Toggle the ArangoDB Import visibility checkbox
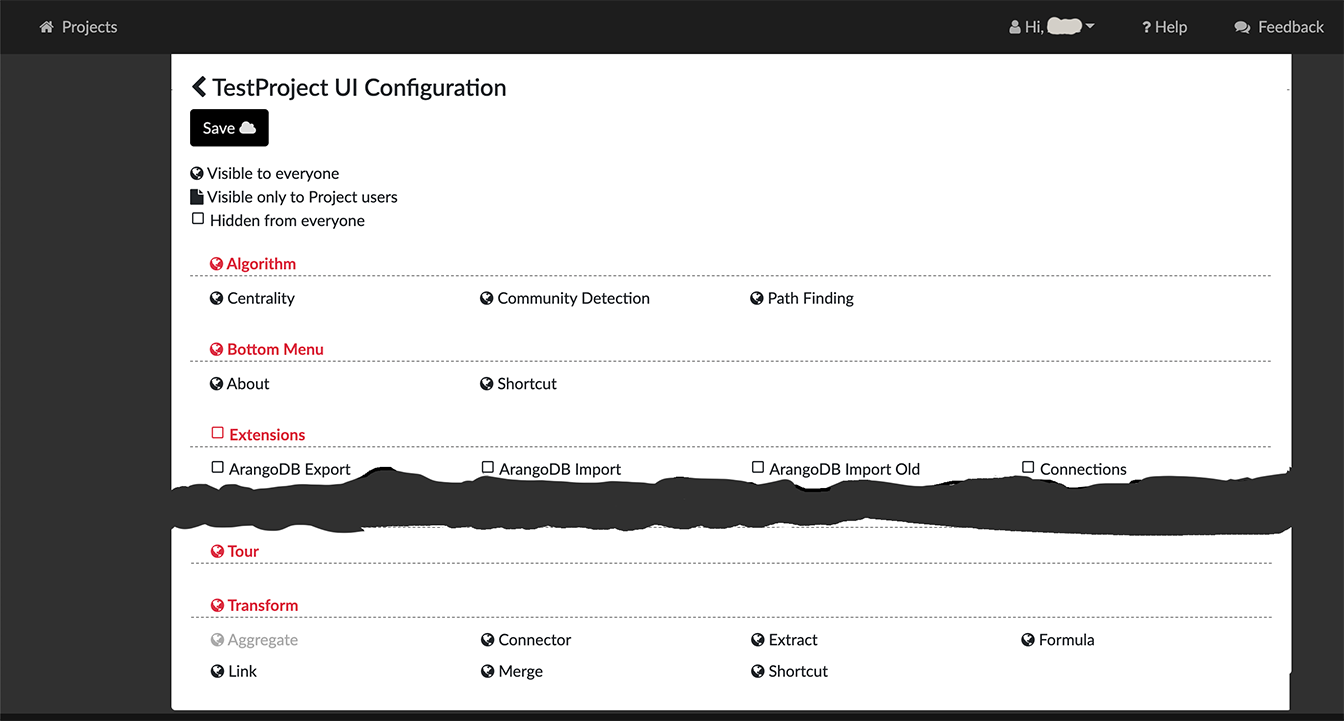The image size is (1344, 721). click(488, 468)
